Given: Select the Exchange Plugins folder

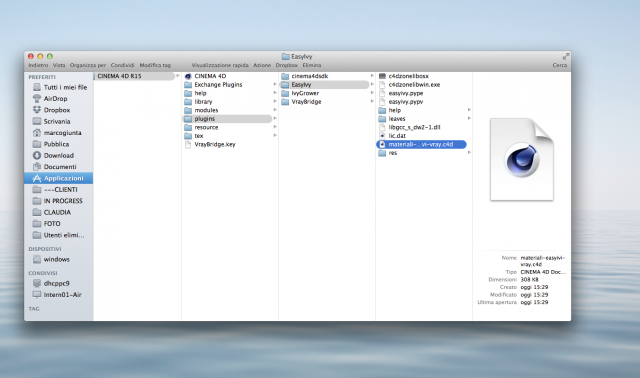Looking at the screenshot, I should click(x=213, y=85).
